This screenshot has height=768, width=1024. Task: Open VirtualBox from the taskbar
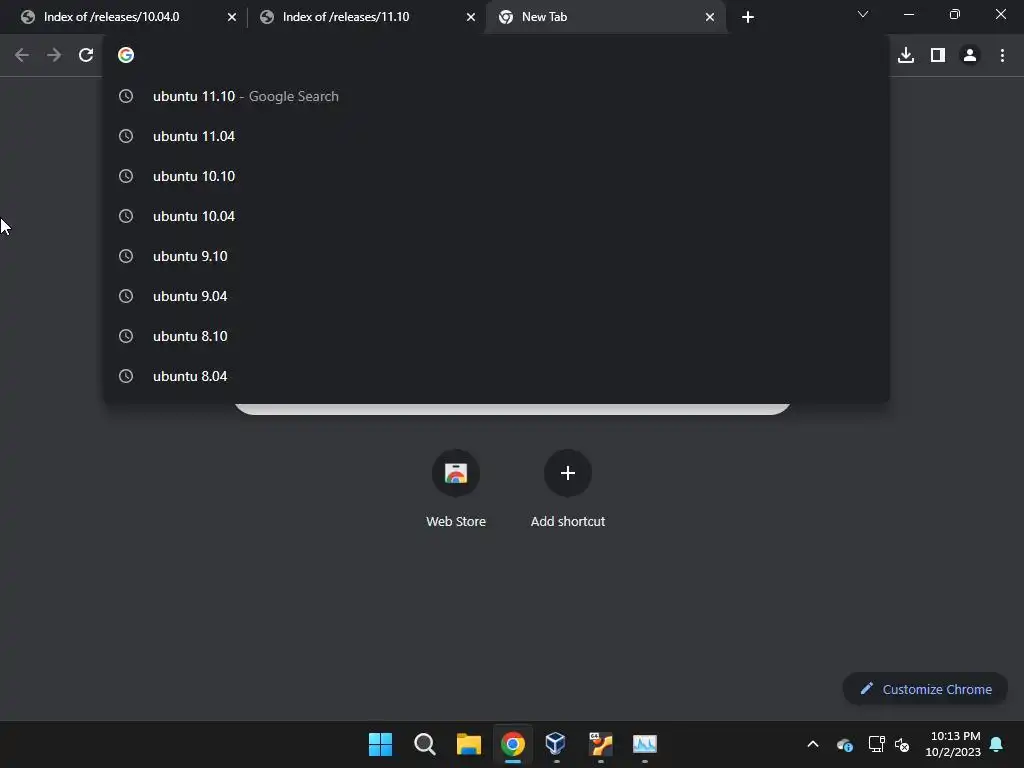pyautogui.click(x=556, y=744)
